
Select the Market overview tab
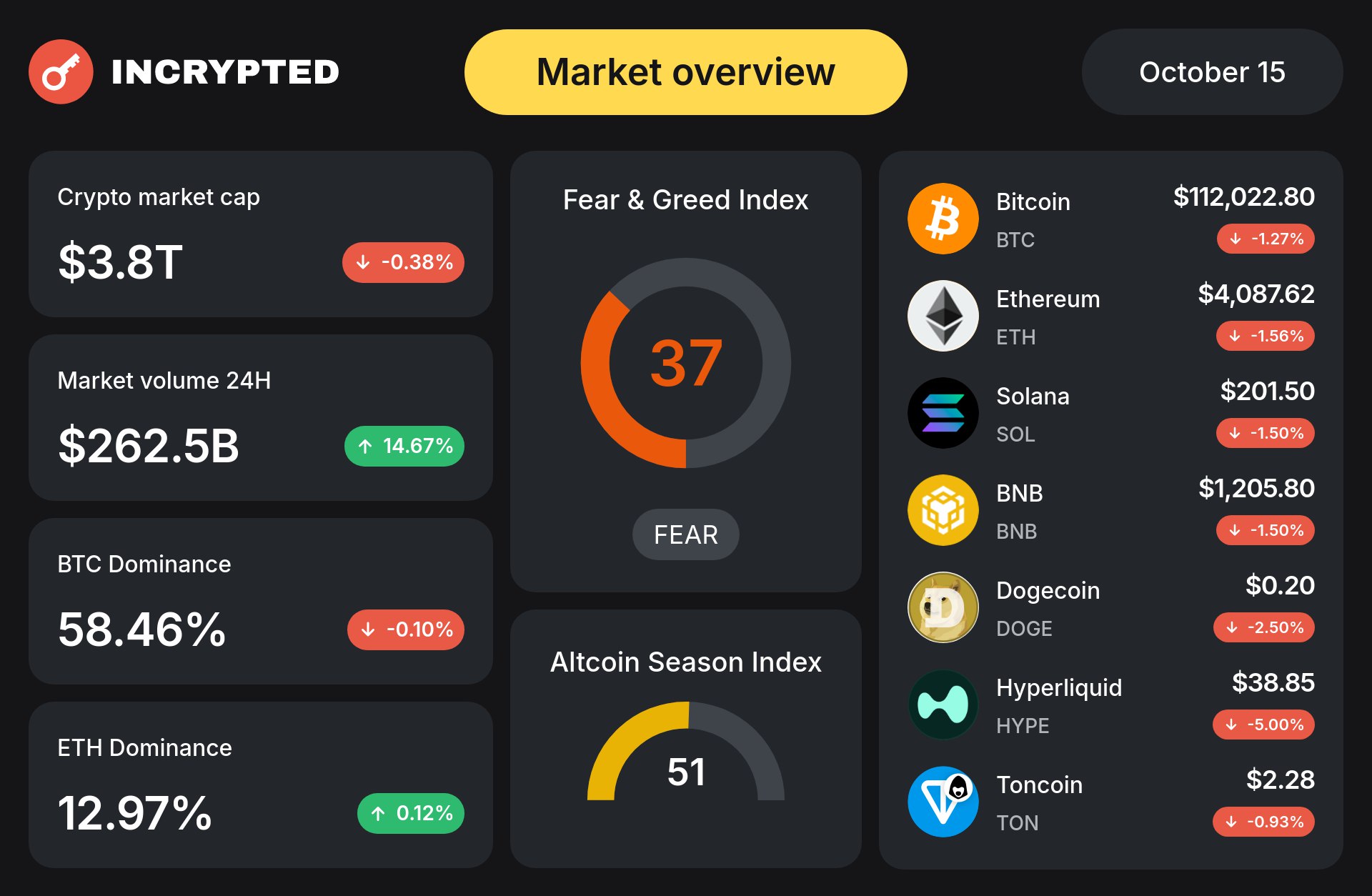point(685,72)
